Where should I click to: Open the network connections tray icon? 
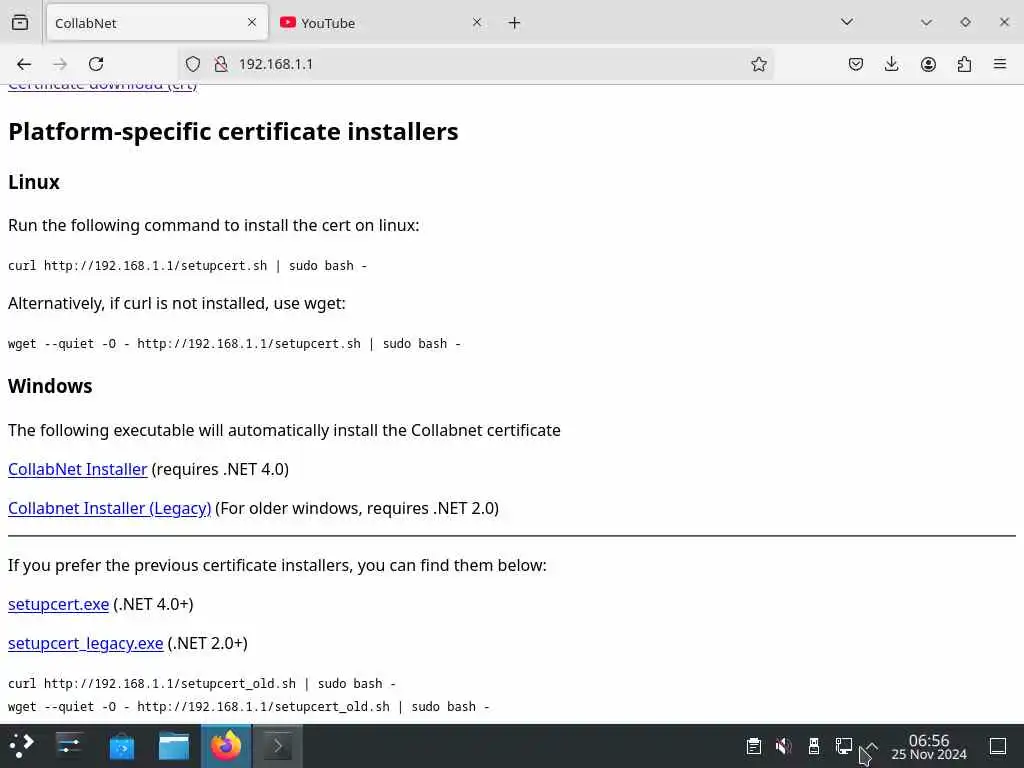tap(844, 746)
